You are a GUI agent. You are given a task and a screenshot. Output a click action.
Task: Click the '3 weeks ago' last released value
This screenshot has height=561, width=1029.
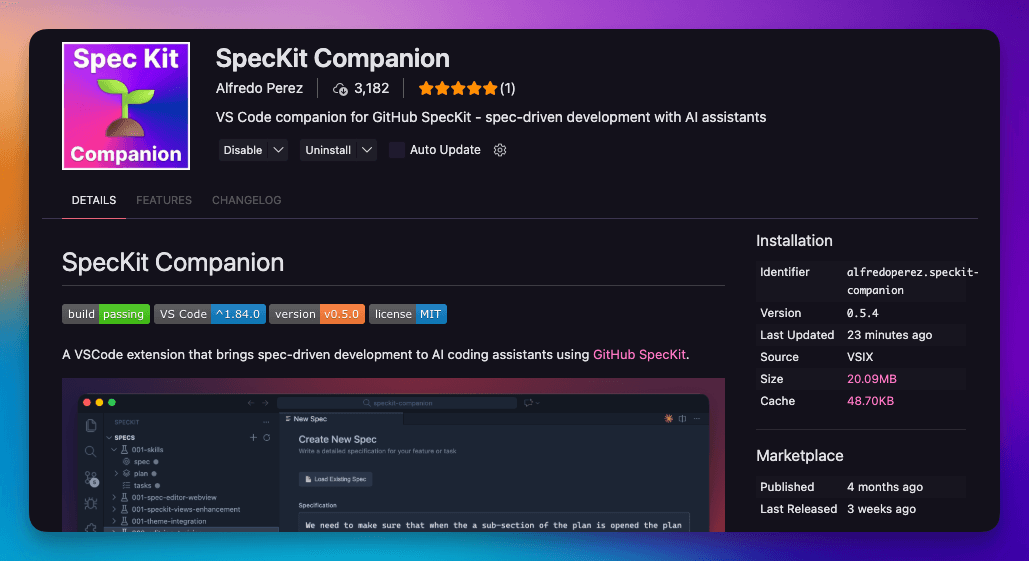[881, 509]
